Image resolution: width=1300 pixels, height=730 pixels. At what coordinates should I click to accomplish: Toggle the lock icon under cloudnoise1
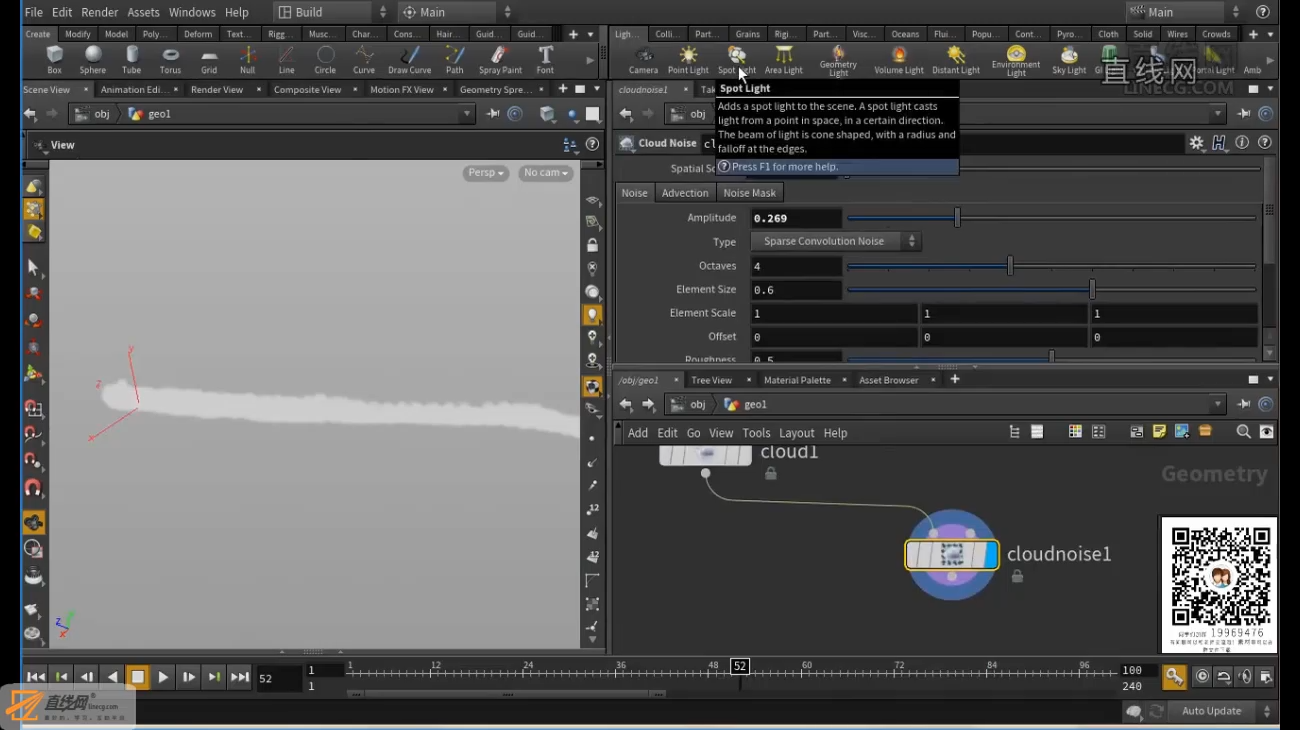(x=1017, y=576)
